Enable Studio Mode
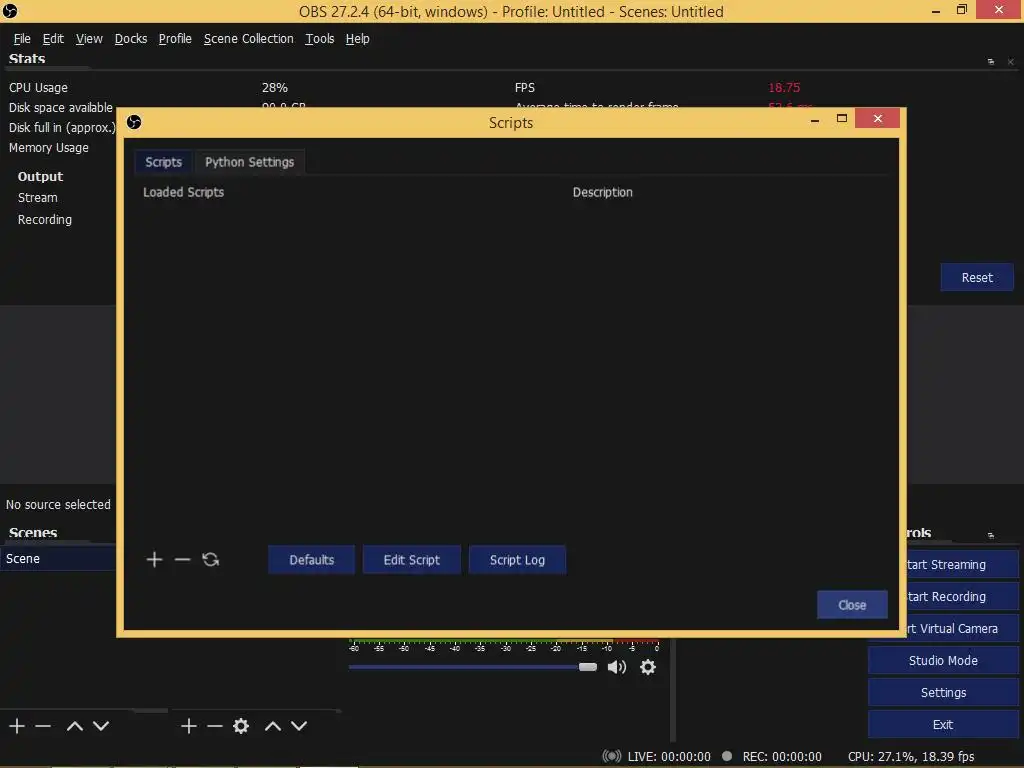The width and height of the screenshot is (1024, 768). pos(943,660)
